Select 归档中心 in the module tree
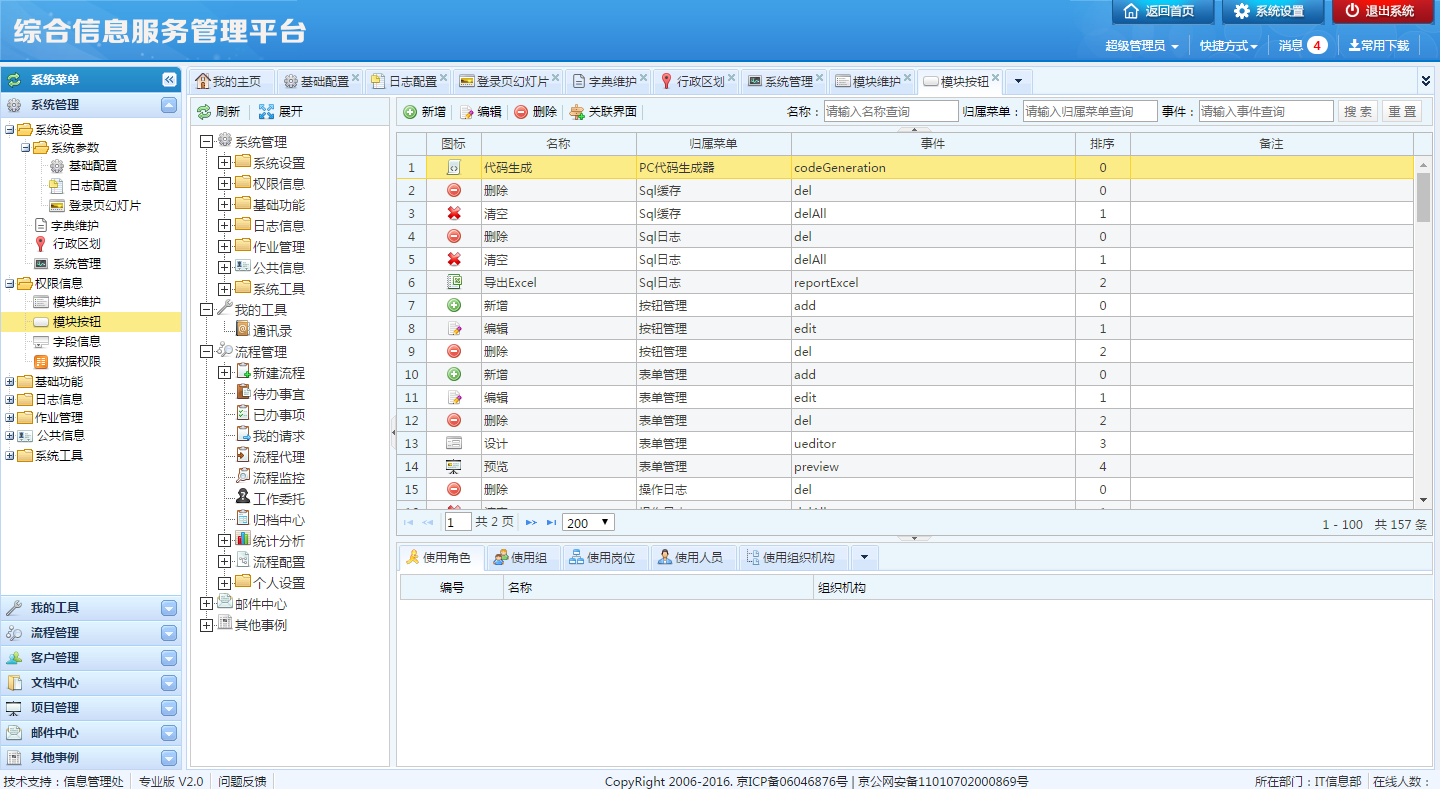The height and width of the screenshot is (789, 1440). 278,521
